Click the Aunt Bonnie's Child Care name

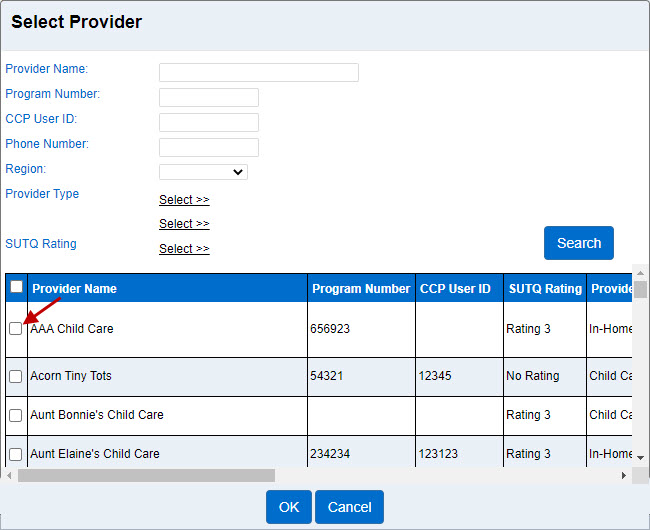point(97,415)
